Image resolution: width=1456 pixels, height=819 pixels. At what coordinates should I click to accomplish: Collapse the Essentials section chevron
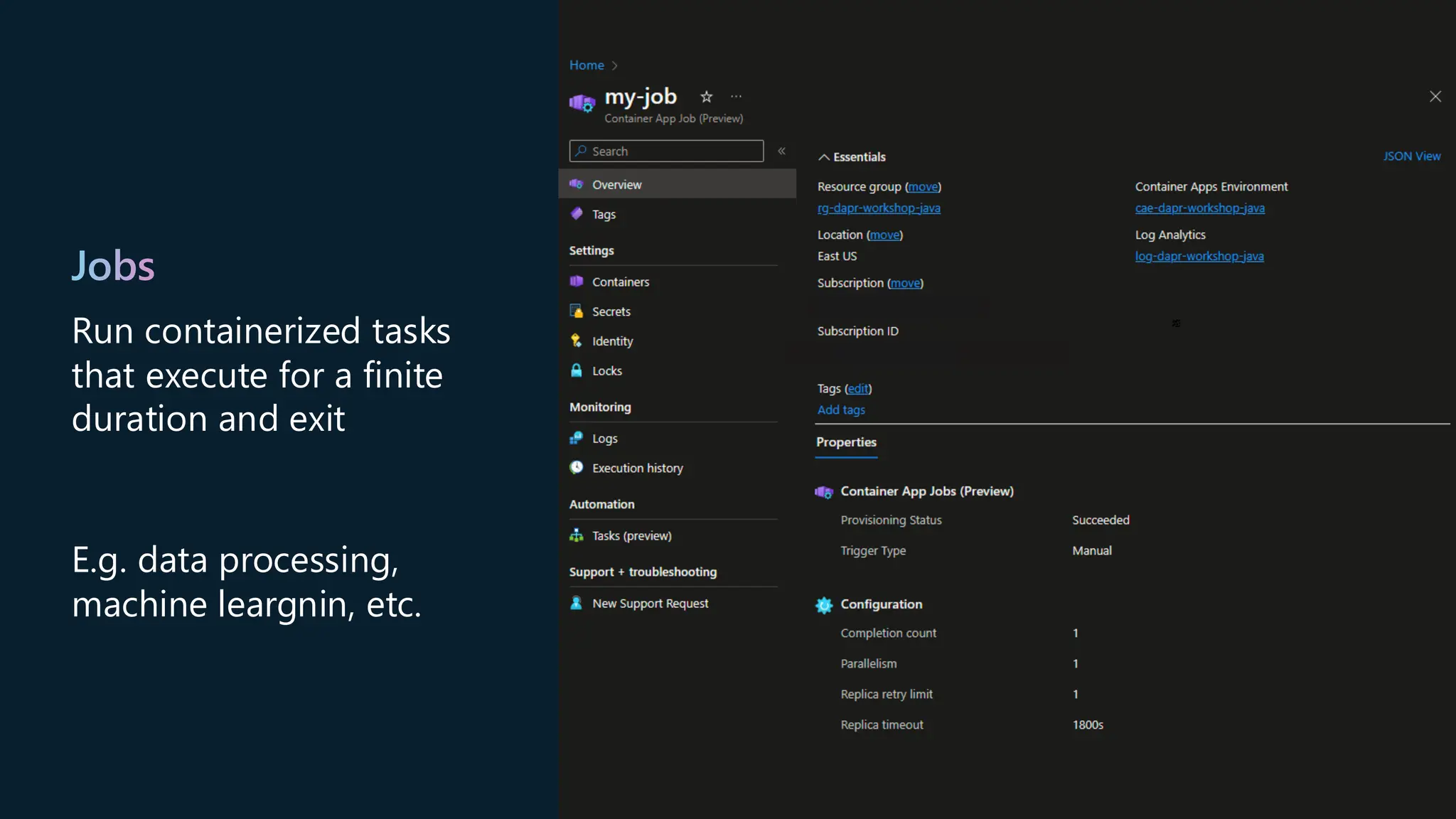(823, 157)
